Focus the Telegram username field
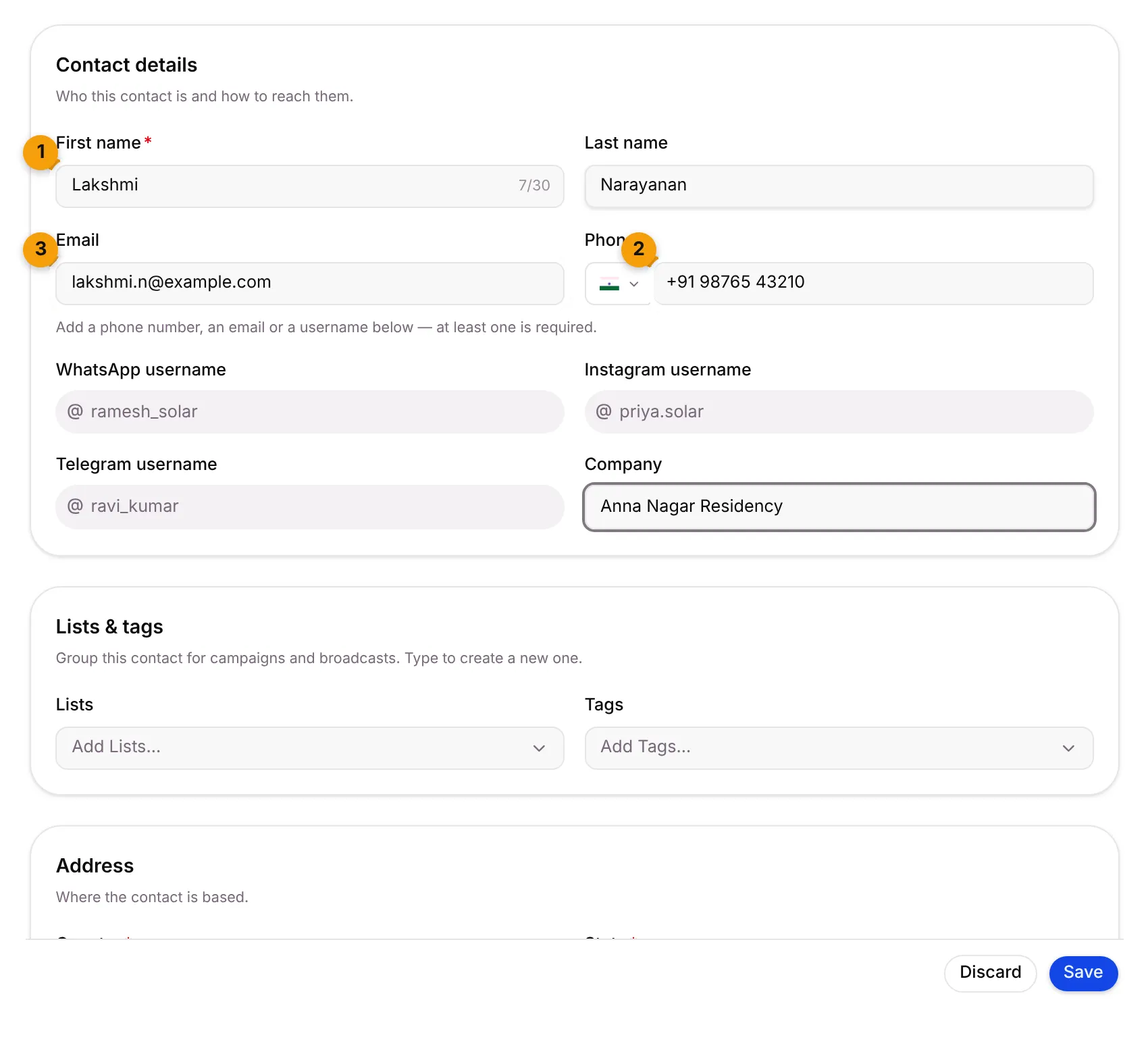The image size is (1148, 1048). click(x=310, y=506)
